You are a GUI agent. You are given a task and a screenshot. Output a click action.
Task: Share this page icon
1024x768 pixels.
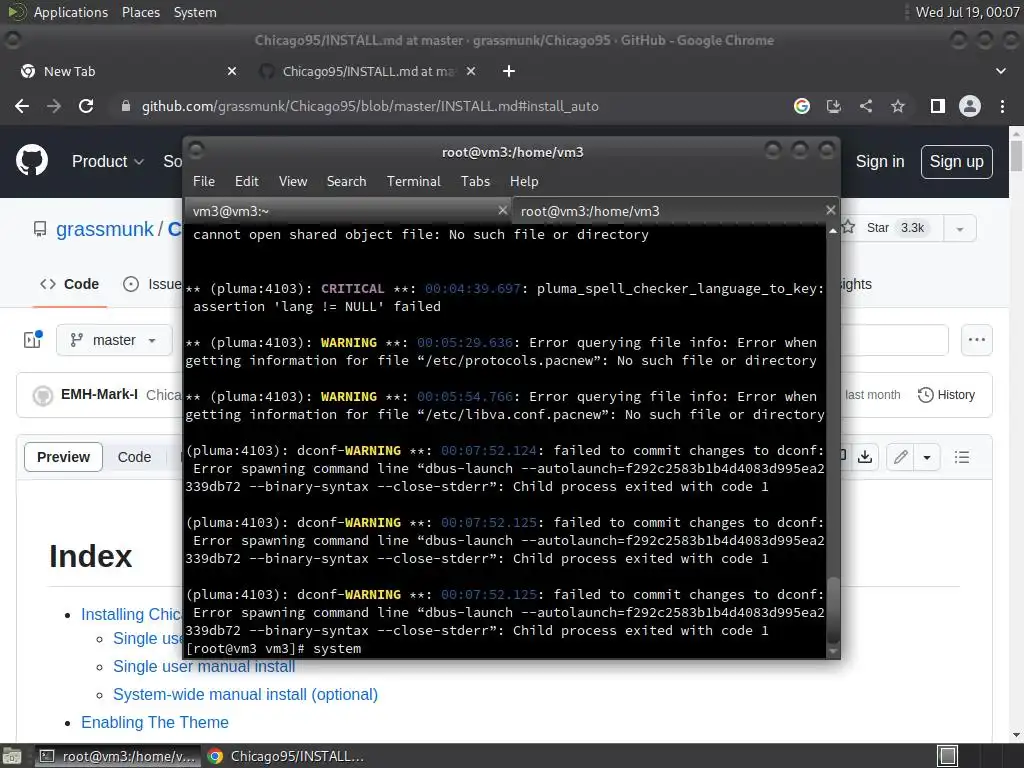point(866,106)
